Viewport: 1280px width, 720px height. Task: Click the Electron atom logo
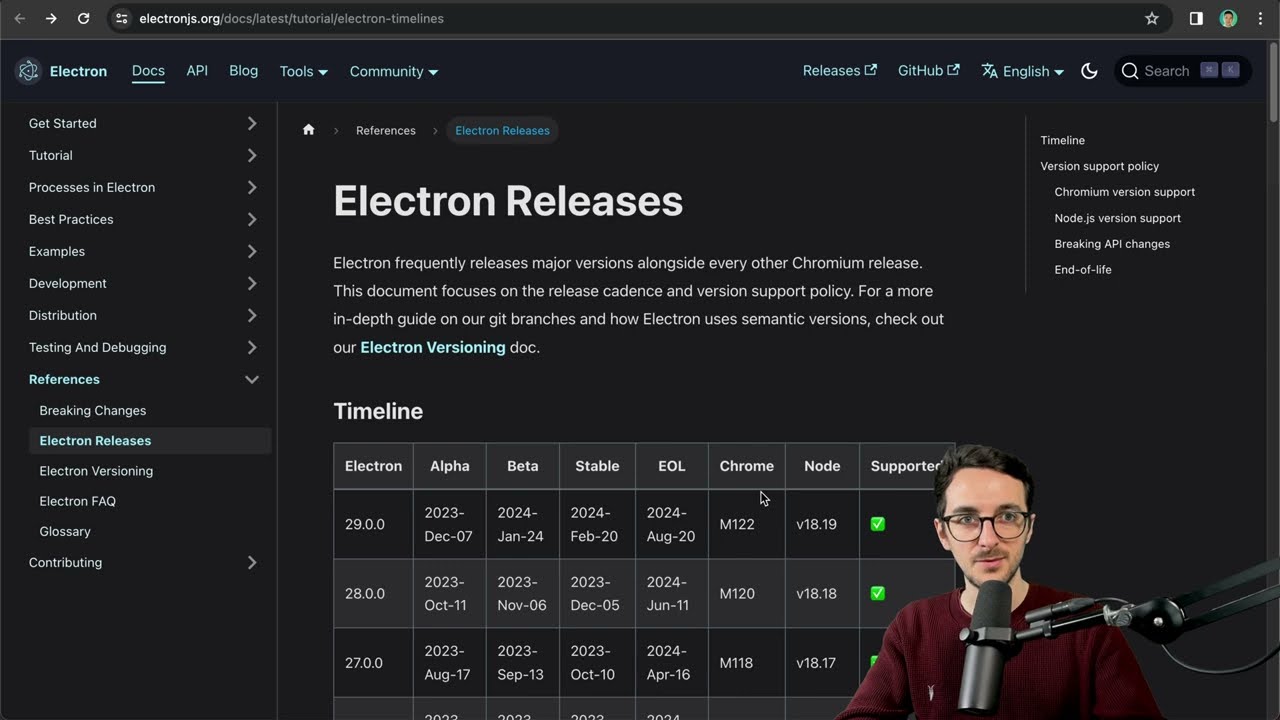pos(28,71)
